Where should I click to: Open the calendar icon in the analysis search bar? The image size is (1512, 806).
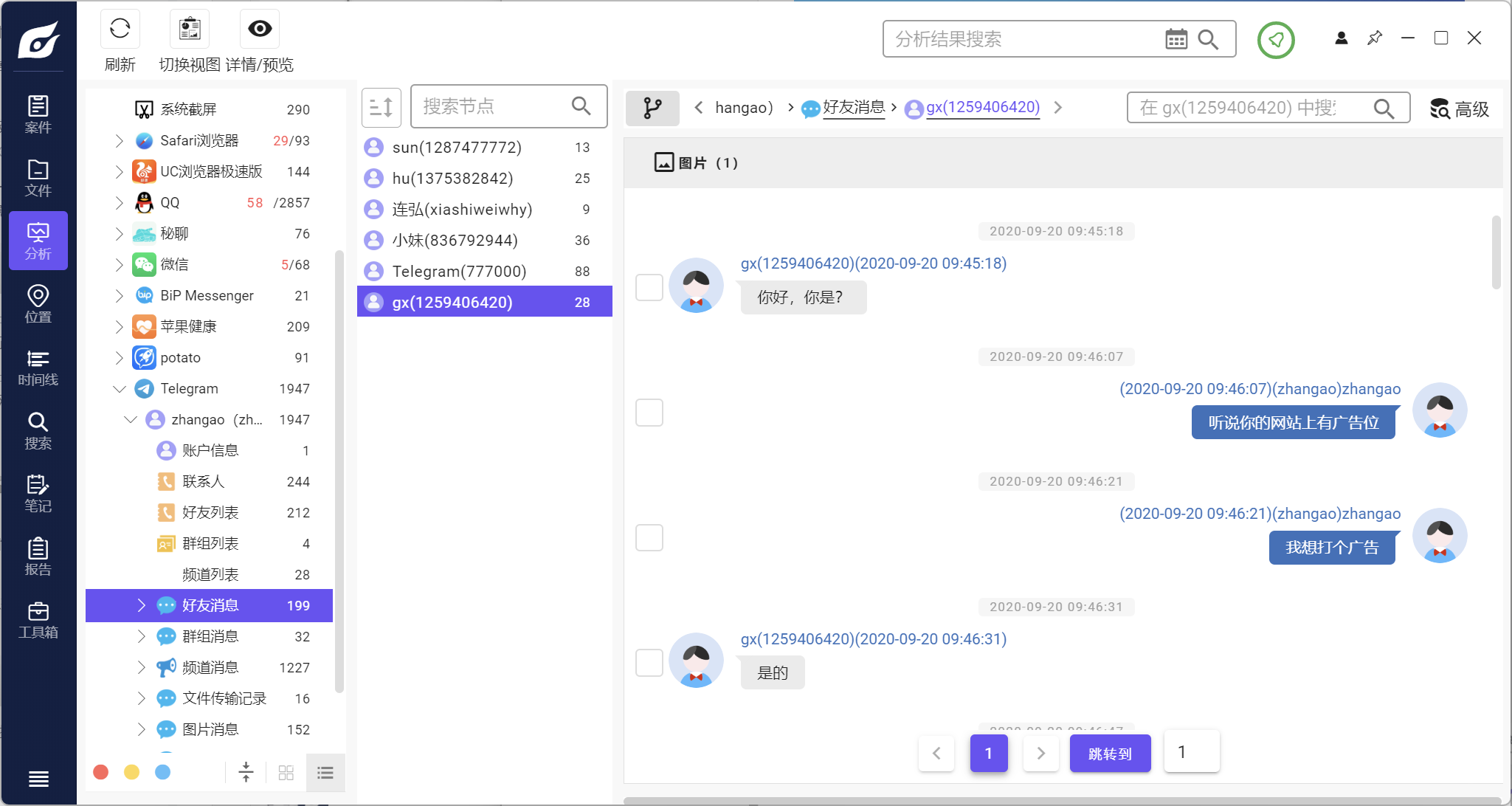(1177, 39)
